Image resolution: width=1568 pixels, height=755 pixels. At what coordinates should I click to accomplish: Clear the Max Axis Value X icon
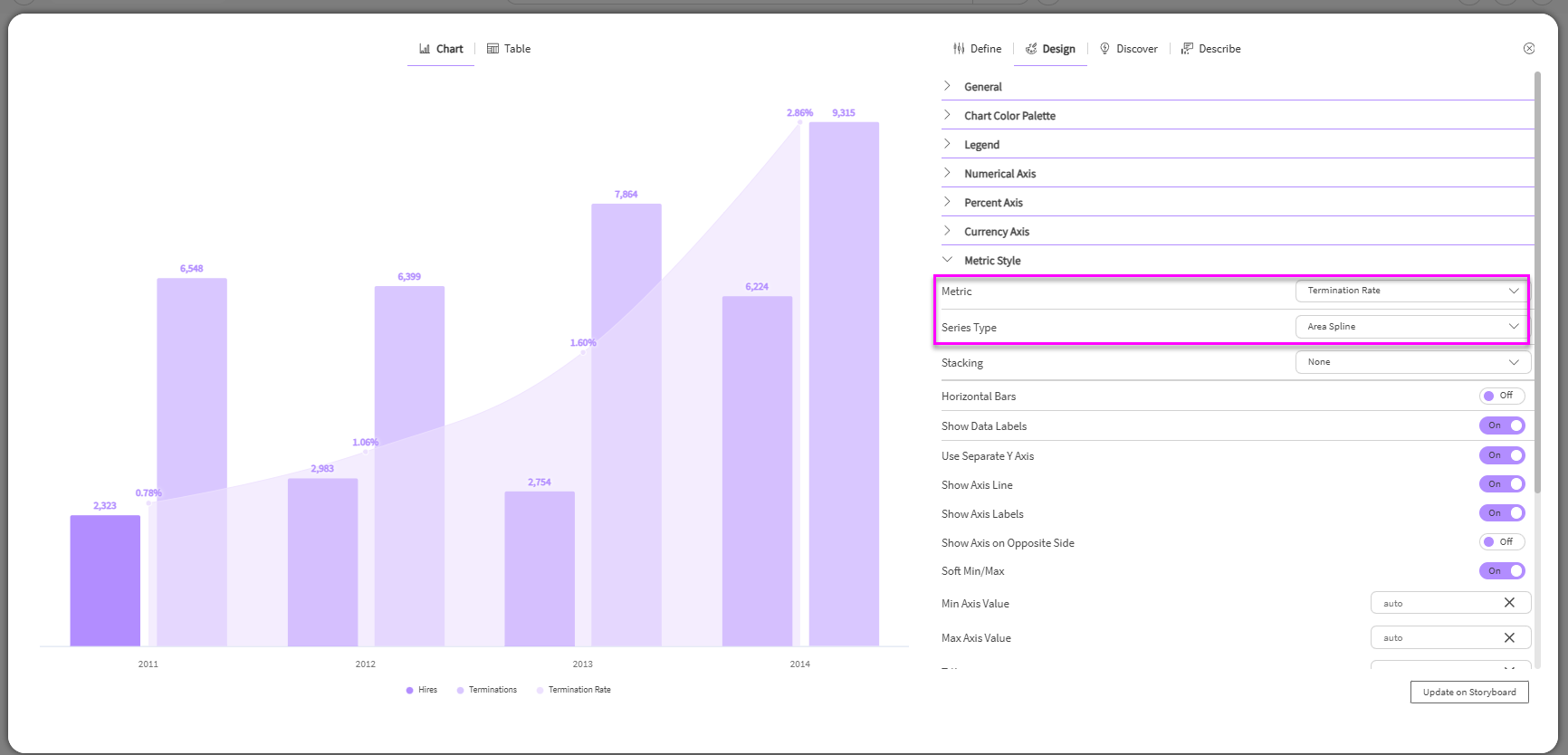1509,638
